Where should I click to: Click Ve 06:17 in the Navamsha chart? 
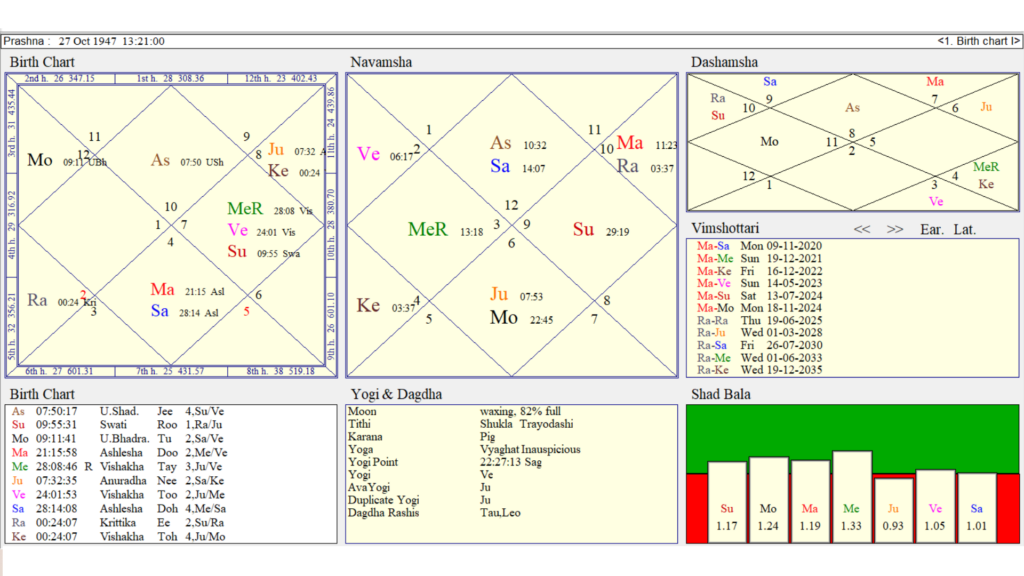pos(385,155)
